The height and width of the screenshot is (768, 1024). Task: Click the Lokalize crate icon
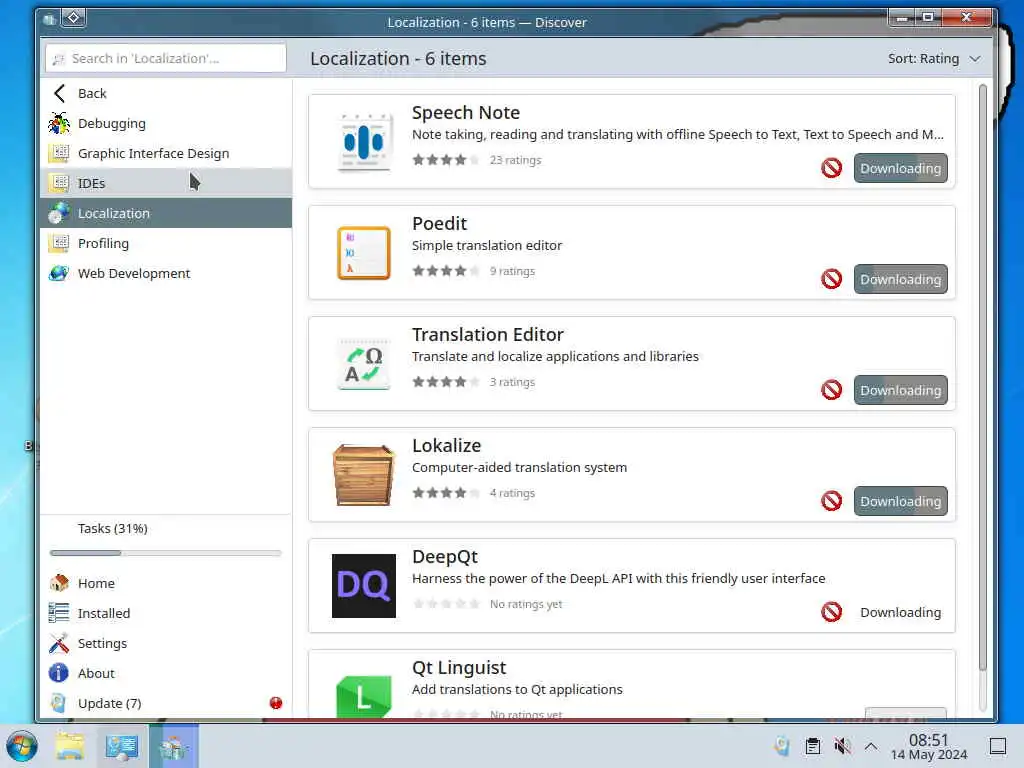click(364, 475)
